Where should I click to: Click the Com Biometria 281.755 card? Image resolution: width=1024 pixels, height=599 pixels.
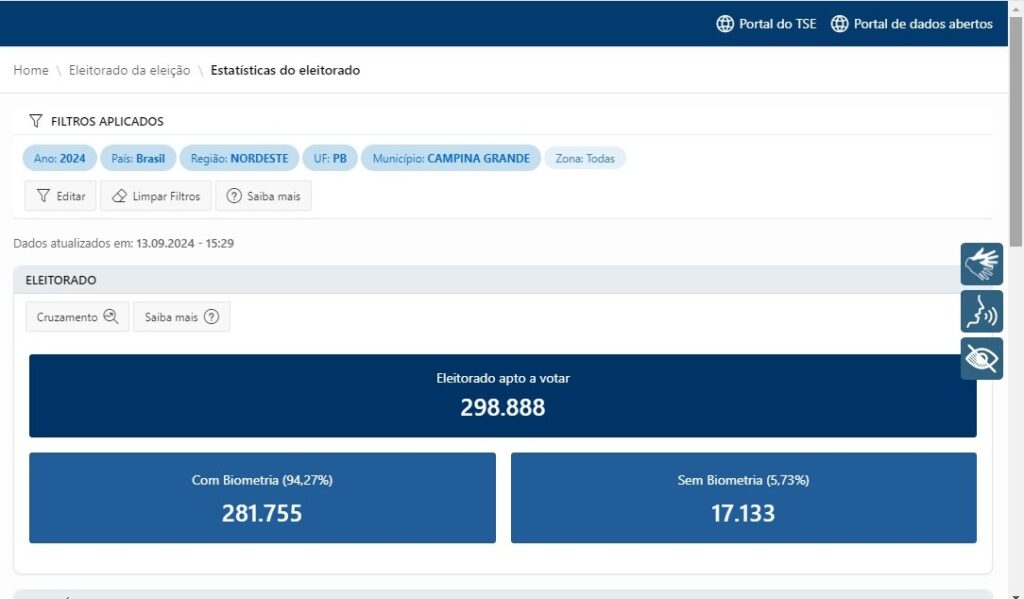263,498
